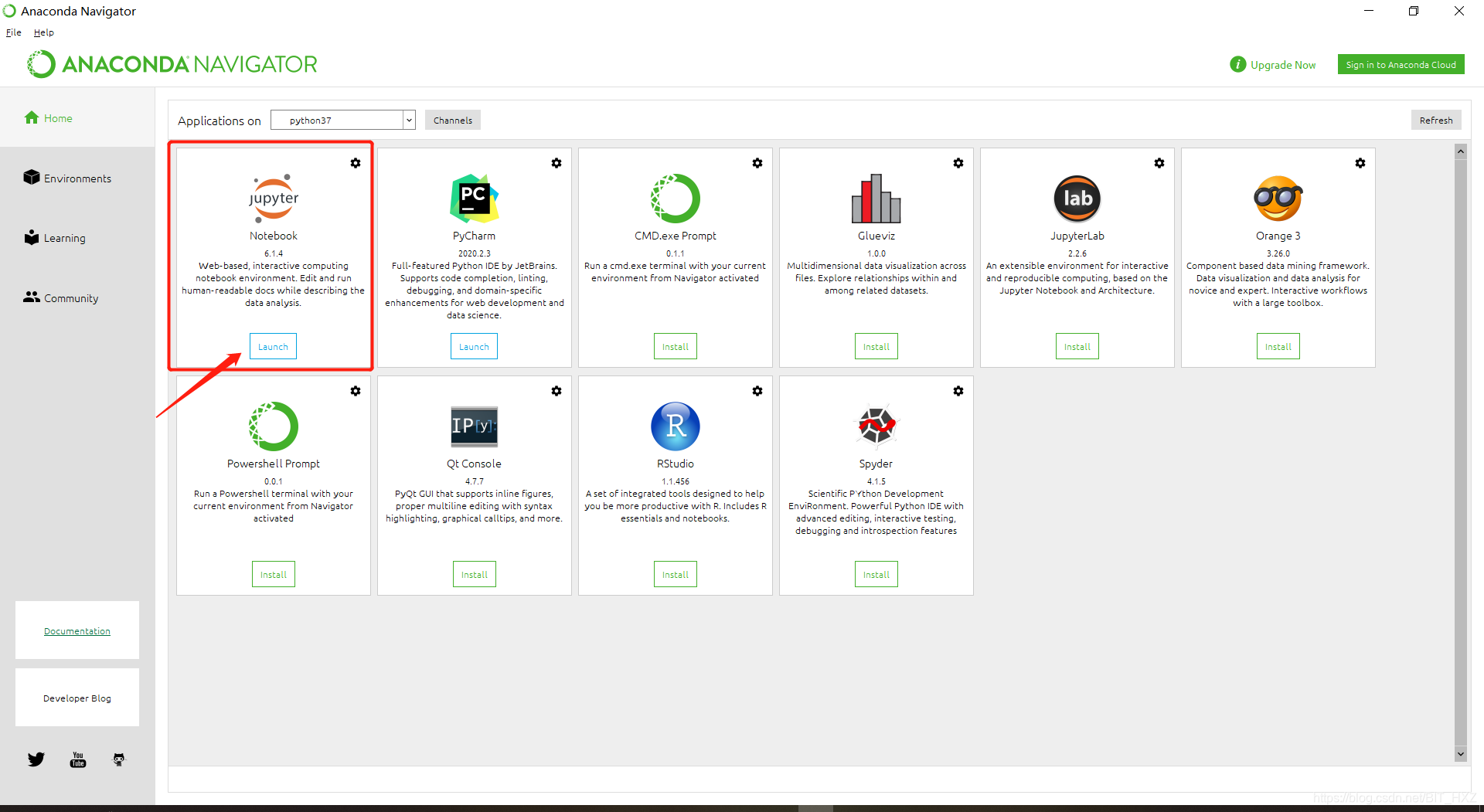The width and height of the screenshot is (1484, 812).
Task: Click the JupyterLab lab logo
Action: click(x=1077, y=199)
